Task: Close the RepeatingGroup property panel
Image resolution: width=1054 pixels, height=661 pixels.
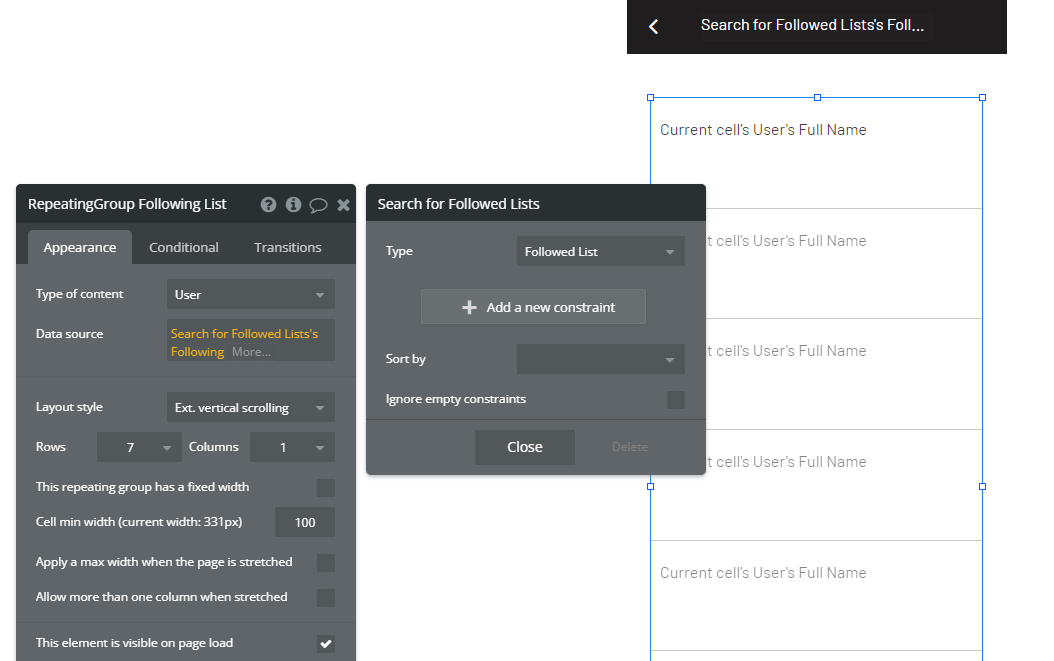Action: (343, 205)
